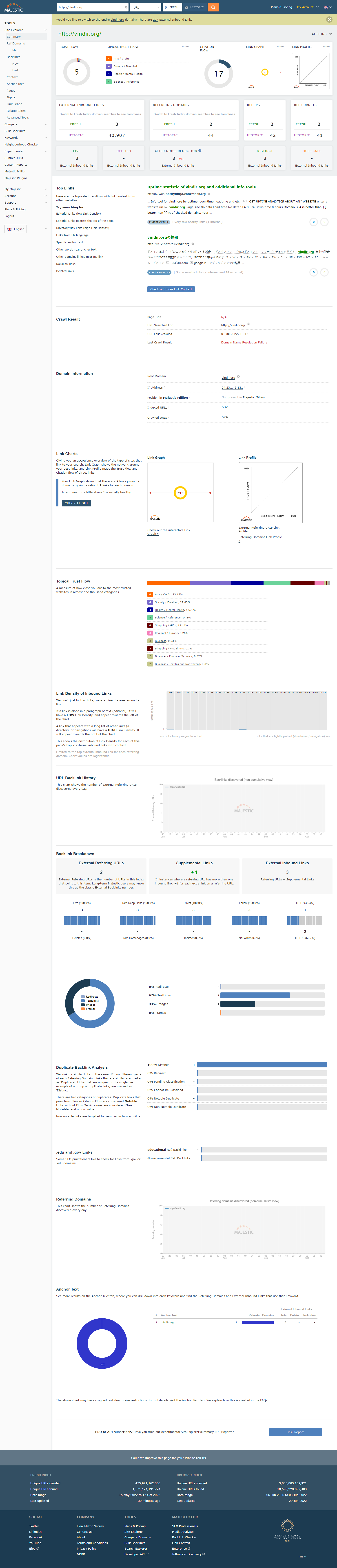The height and width of the screenshot is (1568, 337).
Task: Open Link Graph in the sidebar
Action: [15, 104]
